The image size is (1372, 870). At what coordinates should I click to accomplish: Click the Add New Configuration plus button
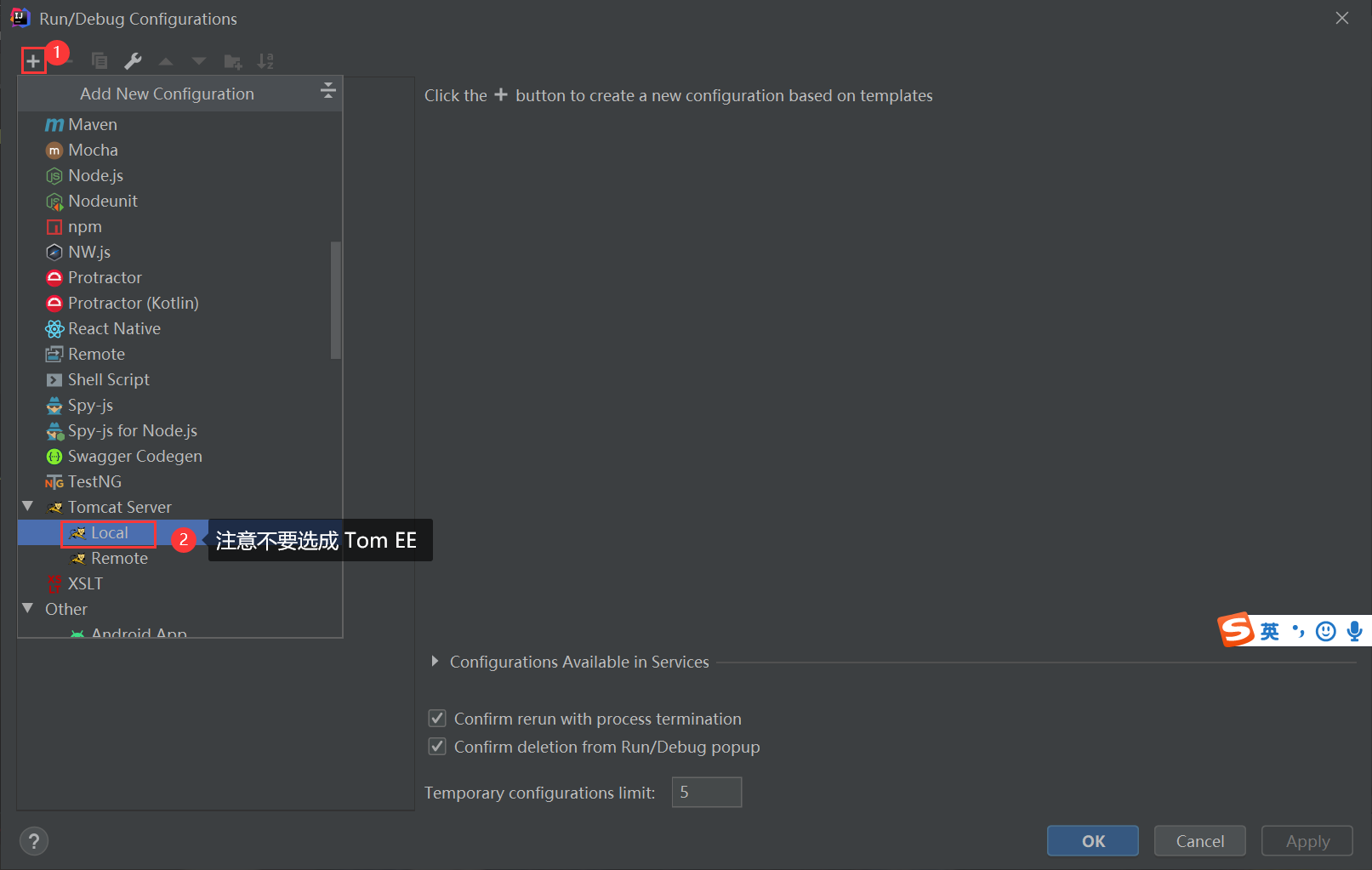pyautogui.click(x=33, y=61)
